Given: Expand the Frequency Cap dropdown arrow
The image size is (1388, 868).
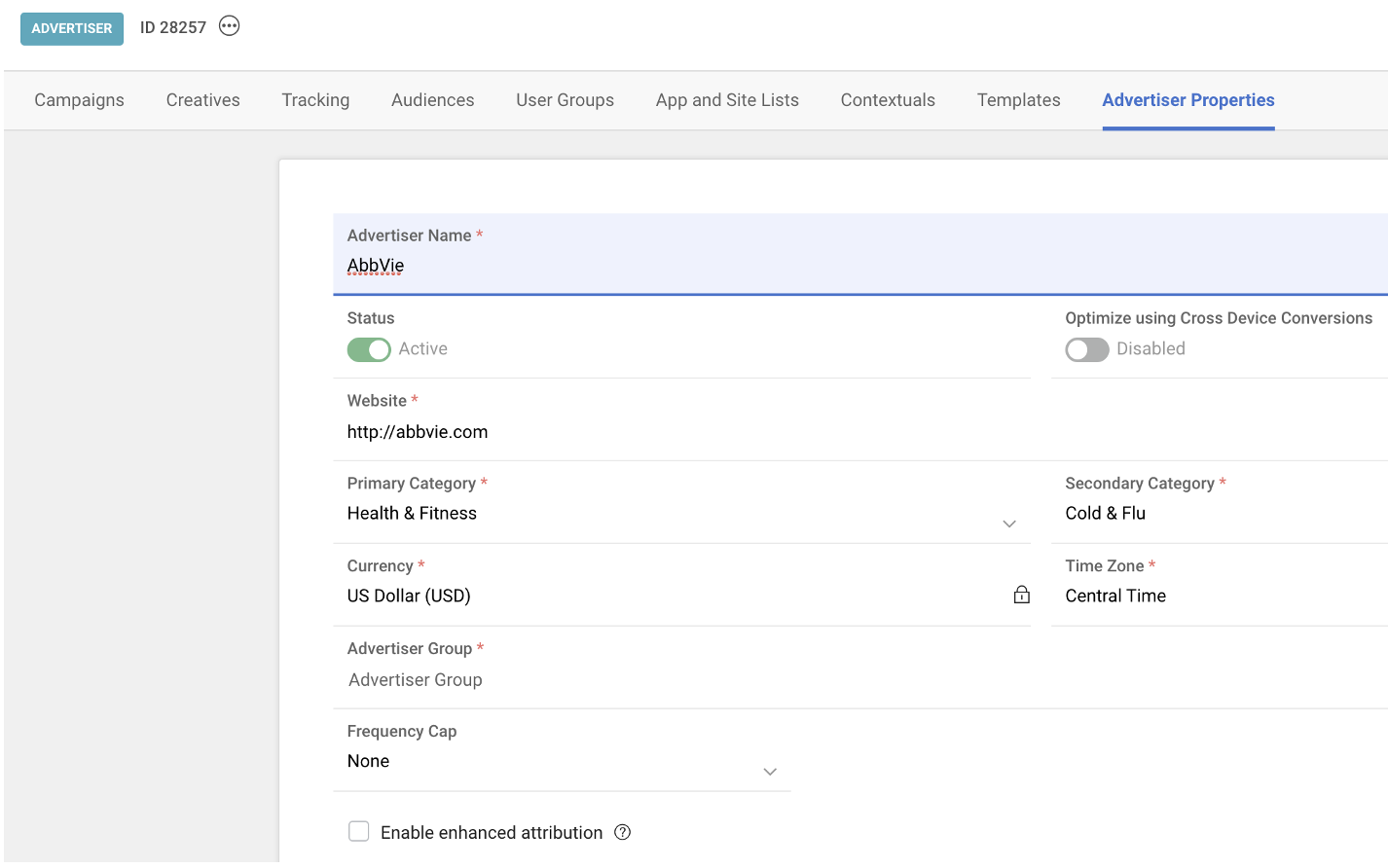Looking at the screenshot, I should [770, 772].
